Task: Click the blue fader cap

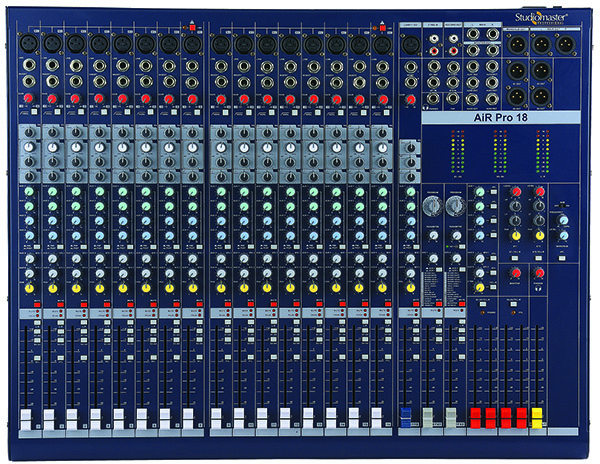Action: point(406,417)
